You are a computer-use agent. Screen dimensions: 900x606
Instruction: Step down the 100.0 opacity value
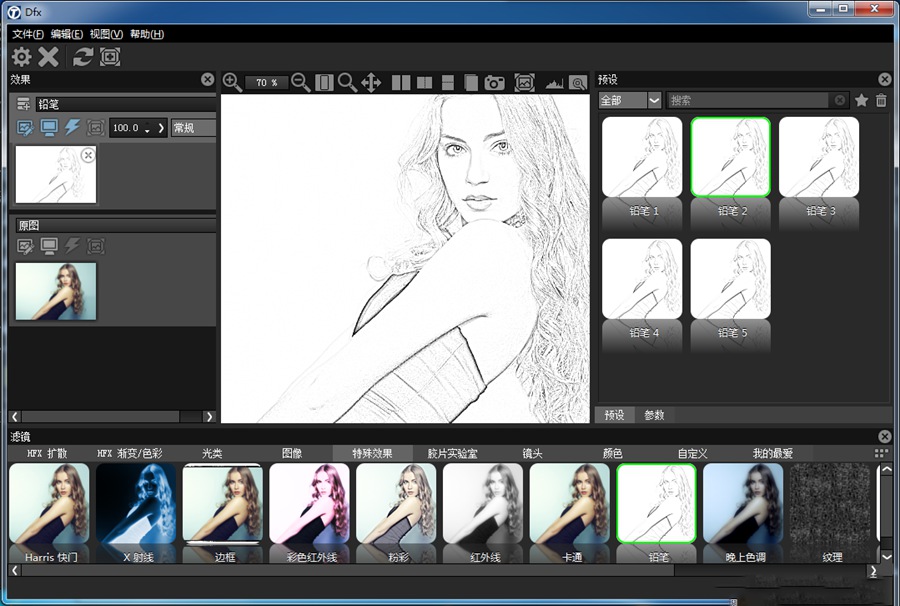(147, 132)
